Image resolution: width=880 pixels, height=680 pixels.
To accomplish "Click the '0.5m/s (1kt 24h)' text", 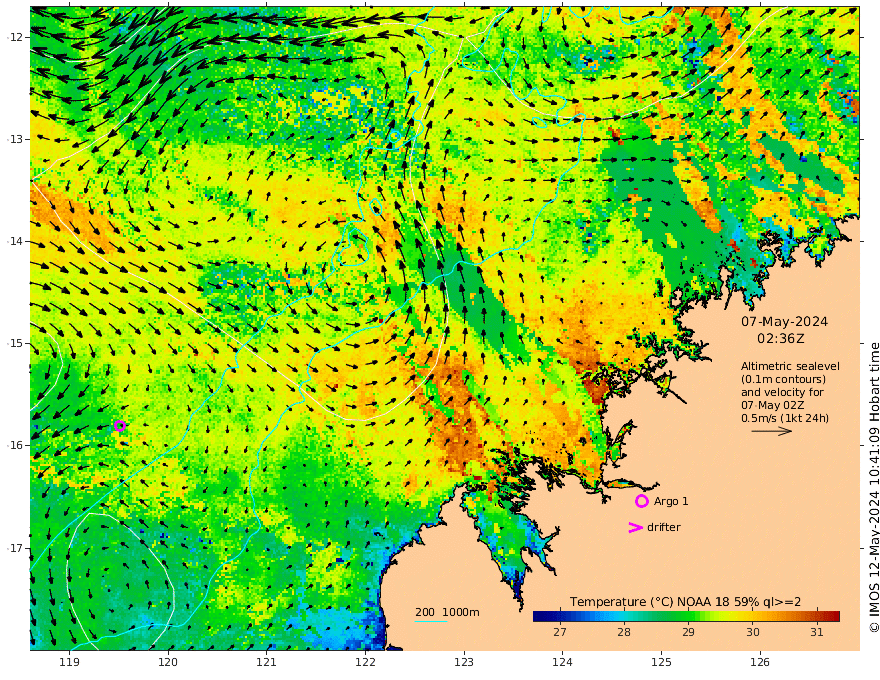I will tap(785, 418).
